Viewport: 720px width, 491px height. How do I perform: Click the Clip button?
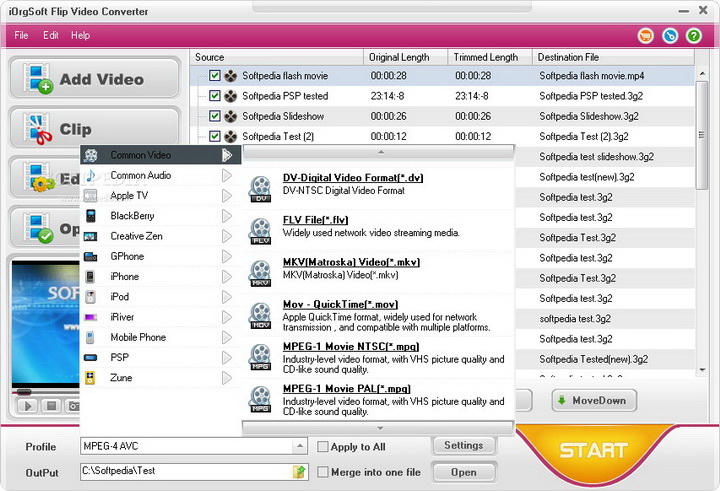pos(95,128)
